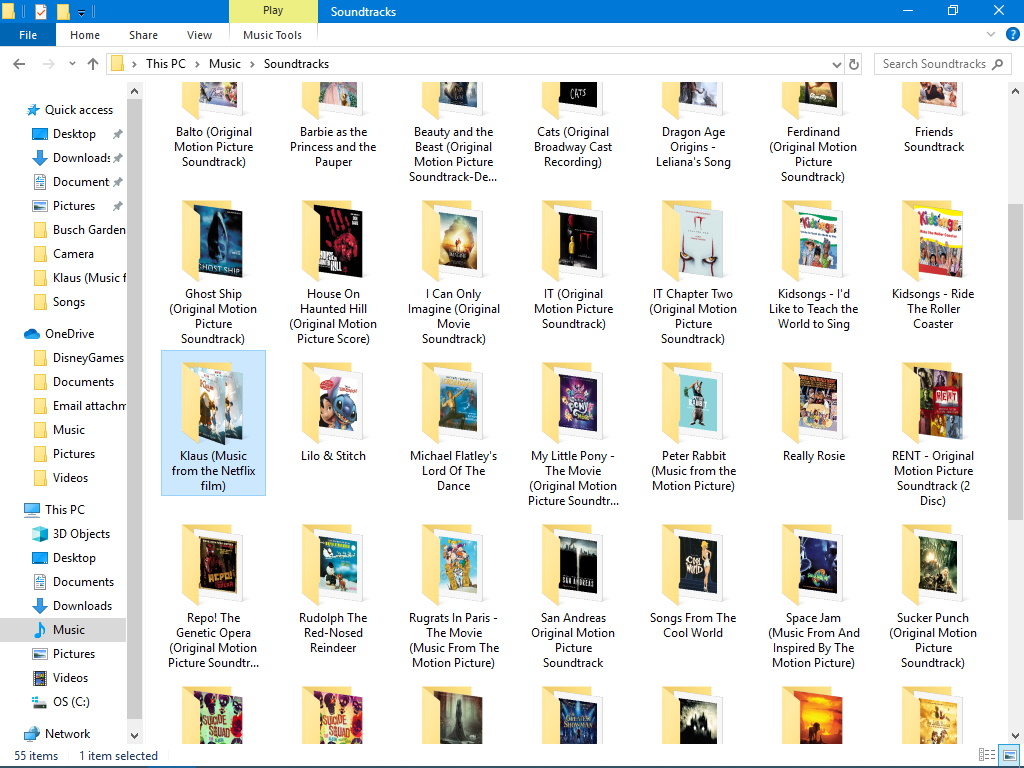This screenshot has height=768, width=1024.
Task: Click New Folder icon in title bar
Action: click(x=63, y=11)
